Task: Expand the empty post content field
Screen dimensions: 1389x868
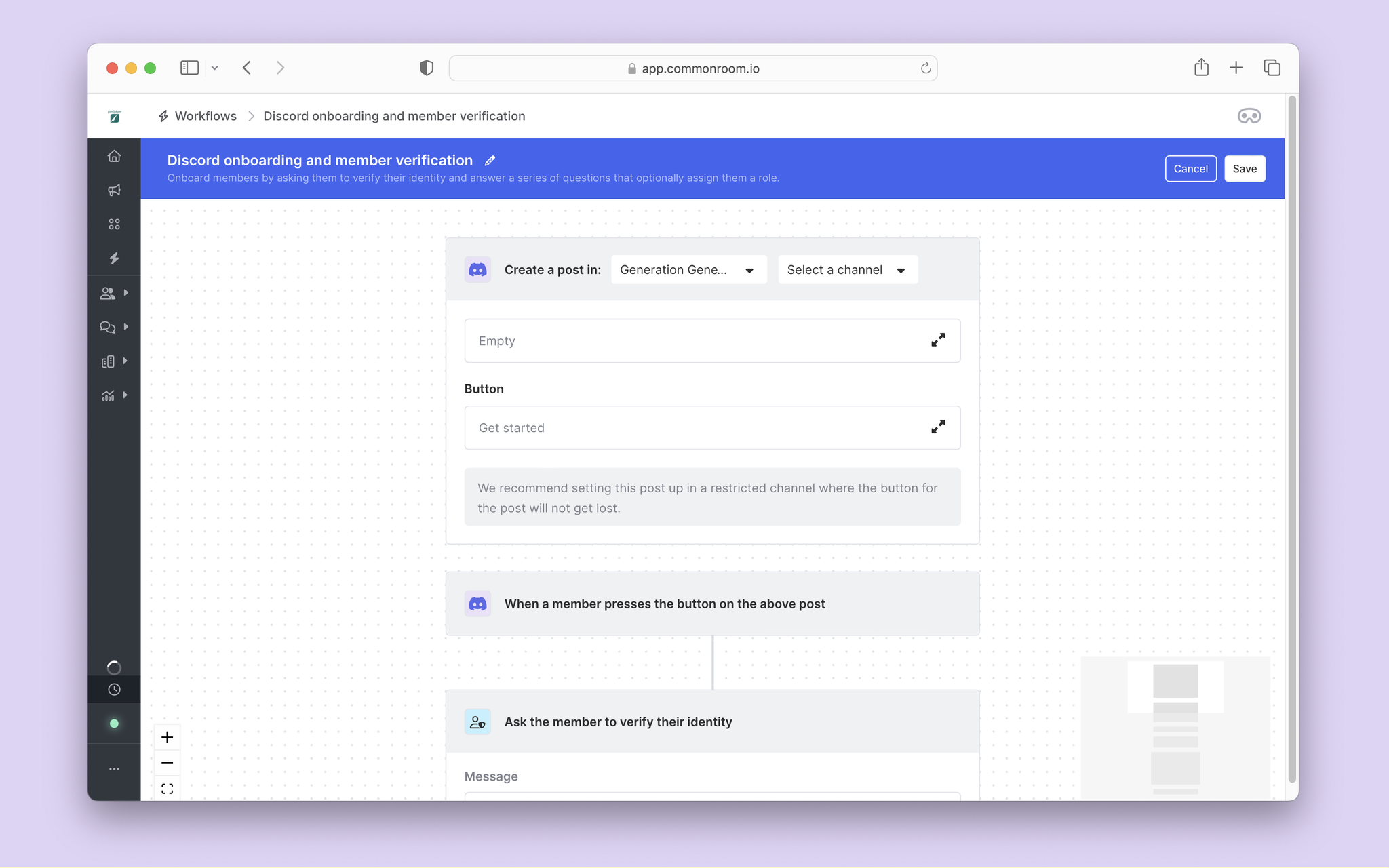Action: 938,340
